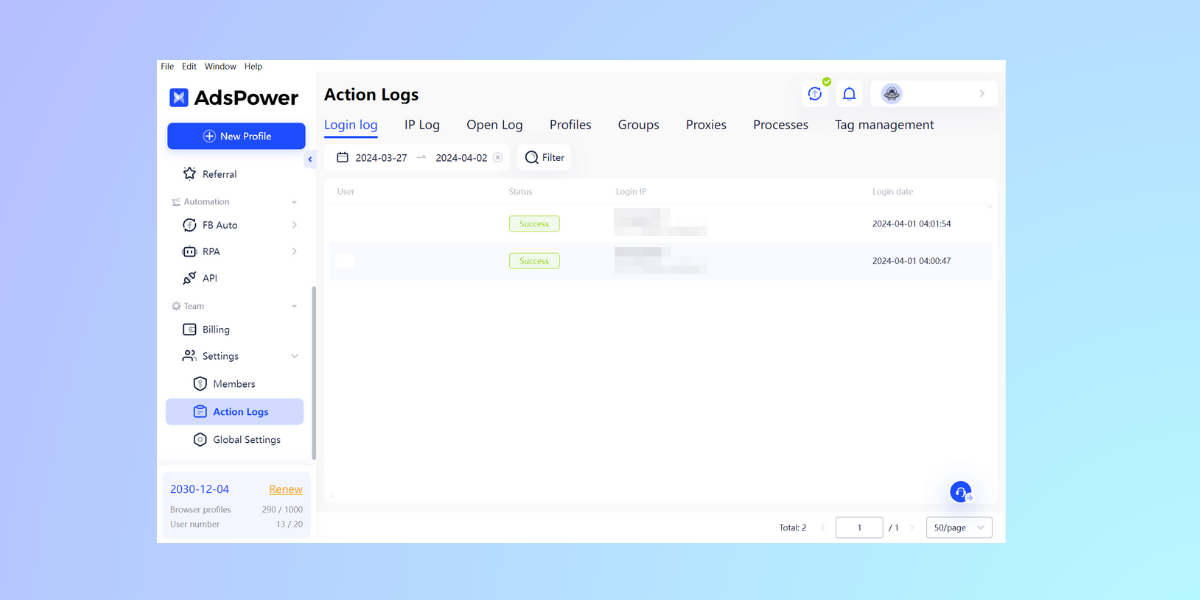The width and height of the screenshot is (1200, 600).
Task: Click the Renew link
Action: coord(286,489)
